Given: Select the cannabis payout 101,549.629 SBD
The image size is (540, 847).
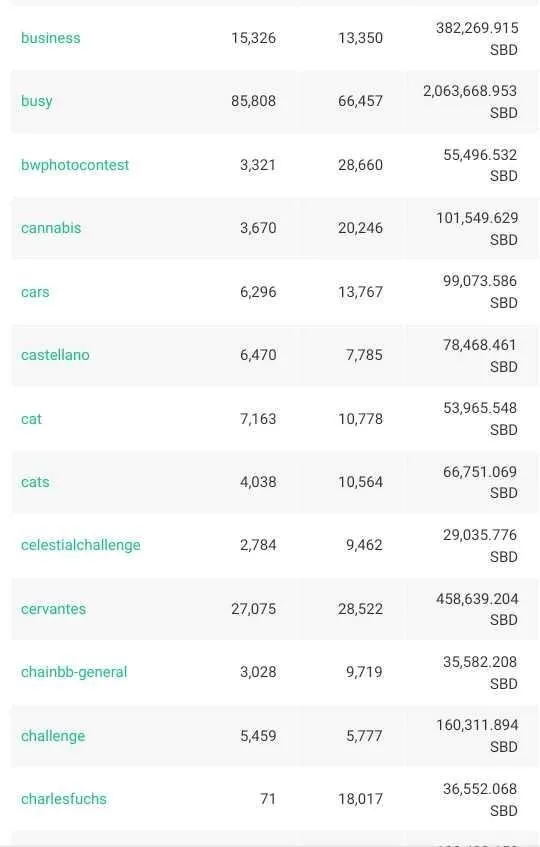Looking at the screenshot, I should click(477, 228).
